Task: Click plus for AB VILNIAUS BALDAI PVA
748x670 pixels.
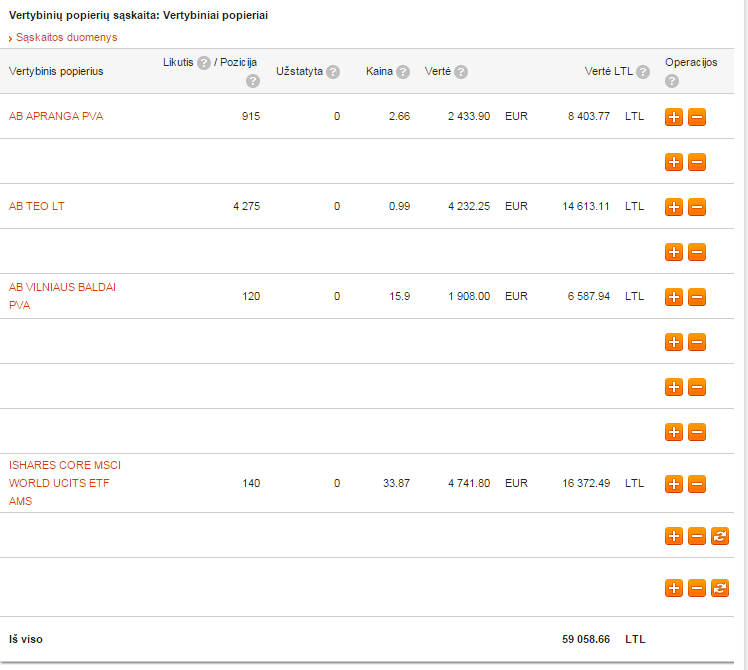Action: [674, 297]
